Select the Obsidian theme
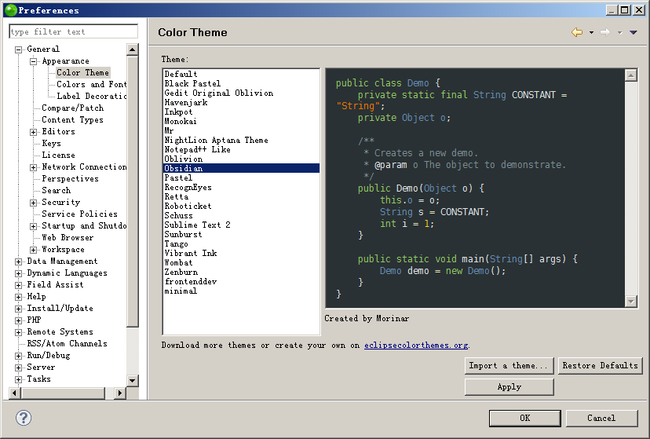Screen dimensions: 650x439 click(241, 168)
